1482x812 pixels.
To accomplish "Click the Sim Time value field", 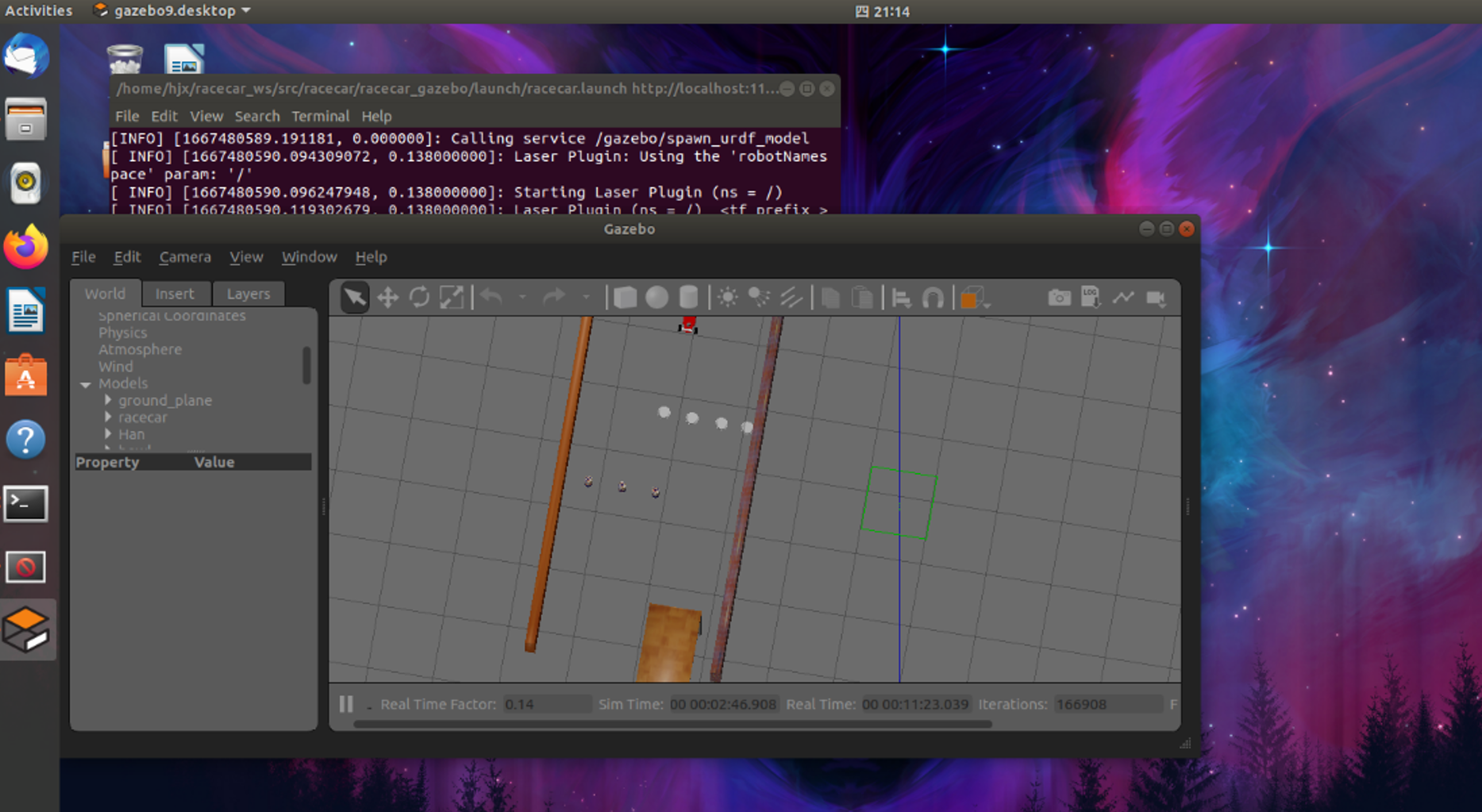I will 723,704.
